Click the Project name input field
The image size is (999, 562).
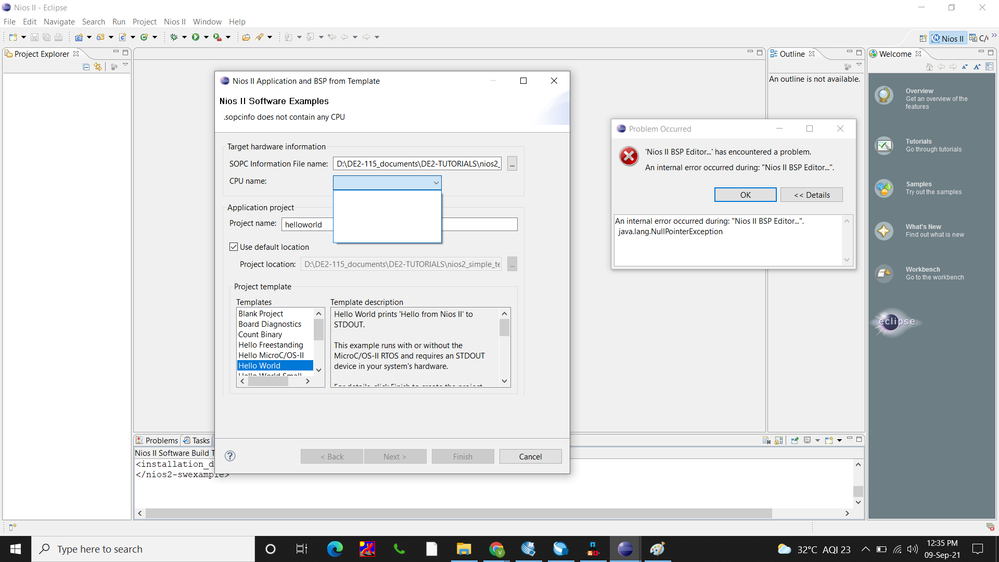[x=400, y=225]
